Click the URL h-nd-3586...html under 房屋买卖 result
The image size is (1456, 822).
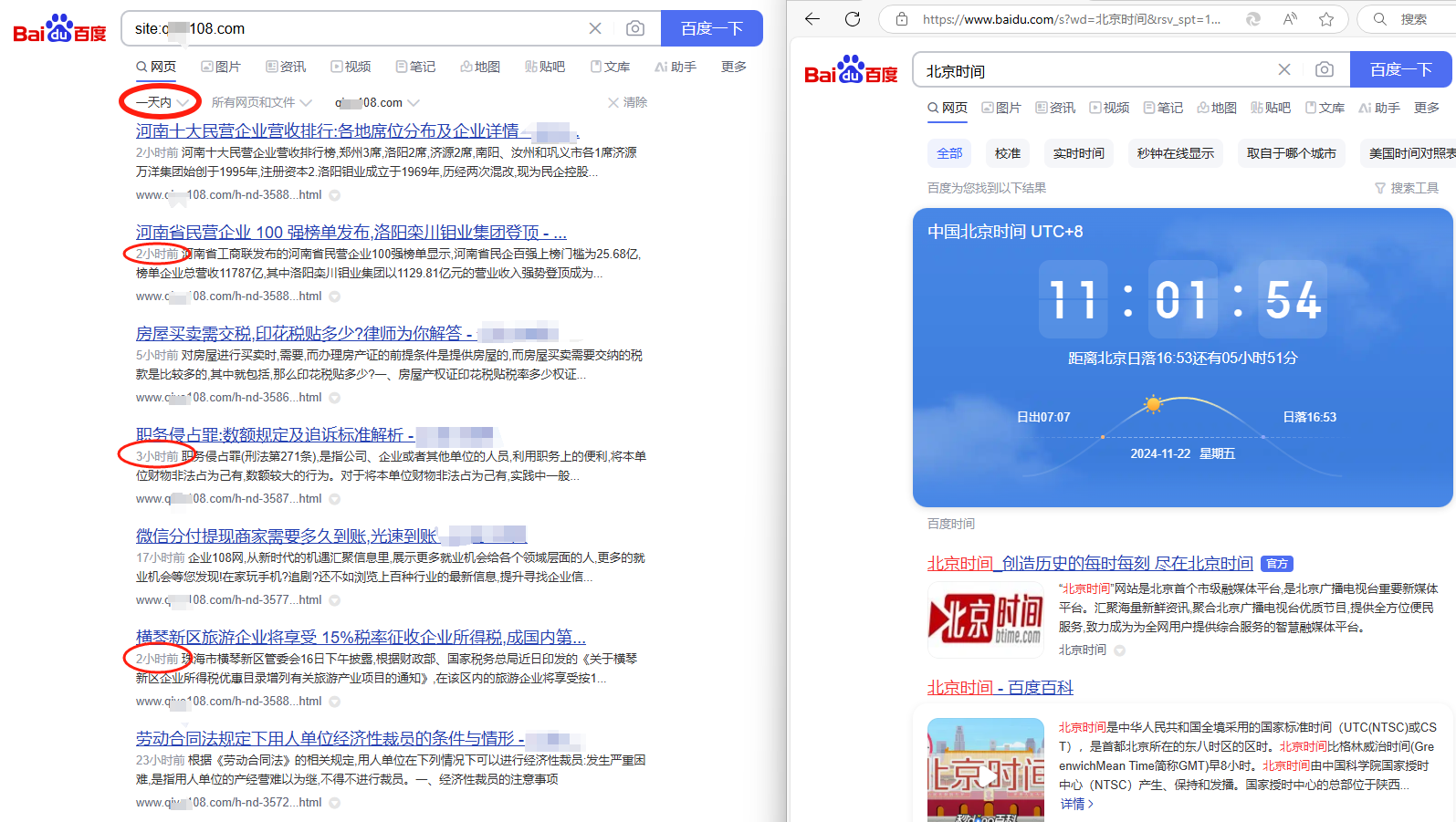tap(228, 398)
